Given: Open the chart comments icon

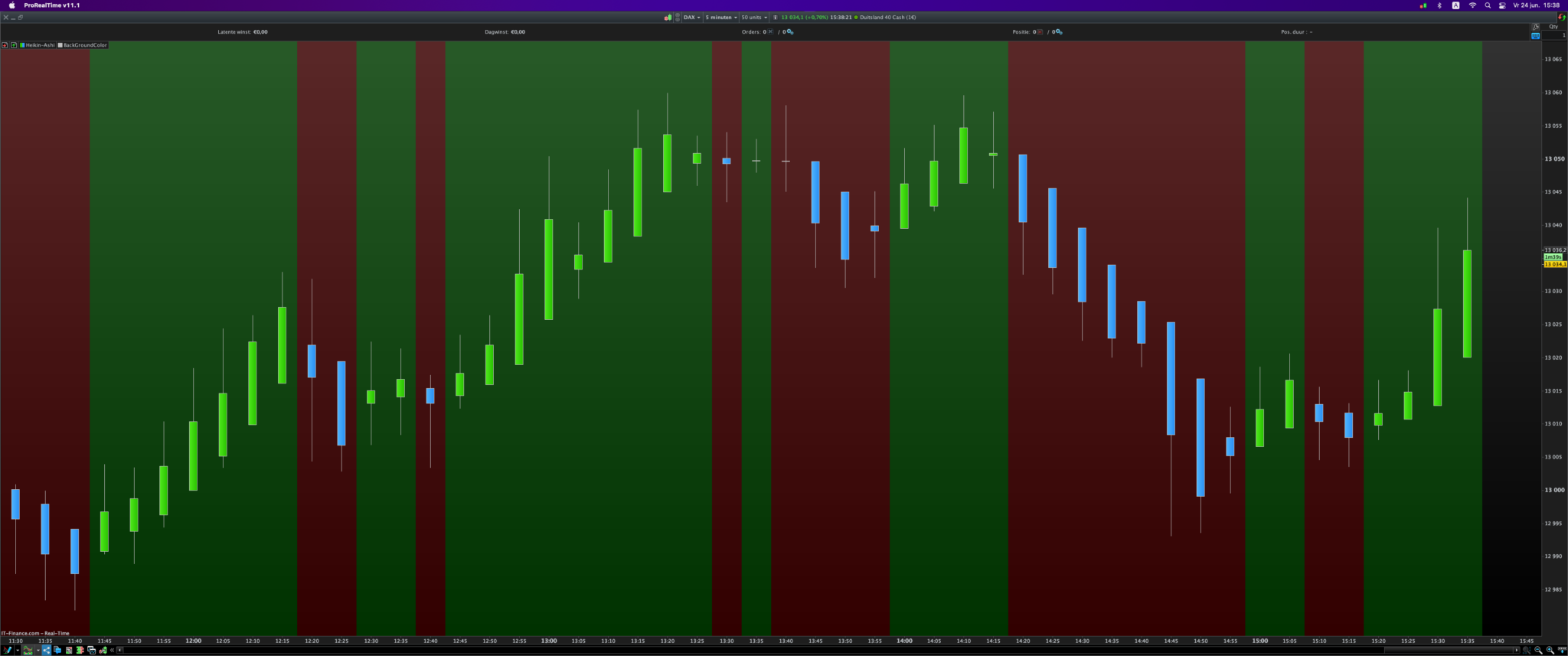Looking at the screenshot, I should click(57, 650).
